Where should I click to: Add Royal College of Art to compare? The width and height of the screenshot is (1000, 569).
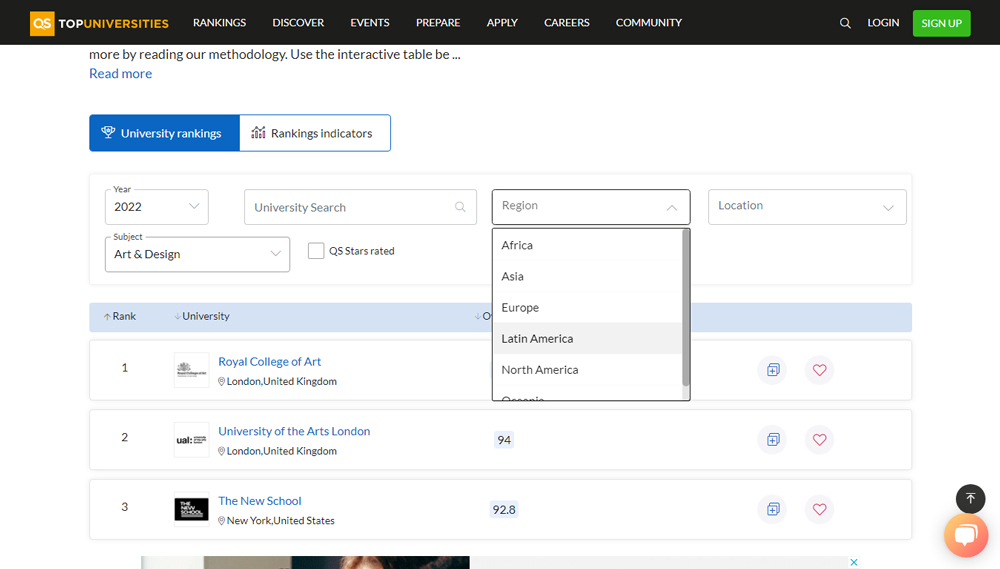point(773,370)
